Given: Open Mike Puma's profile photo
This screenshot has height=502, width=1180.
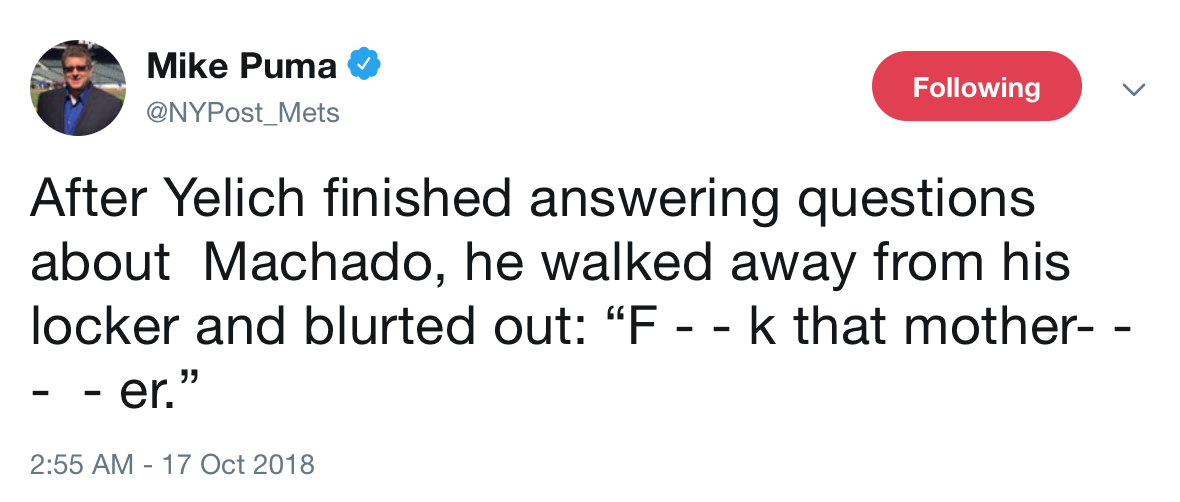Looking at the screenshot, I should 82,90.
